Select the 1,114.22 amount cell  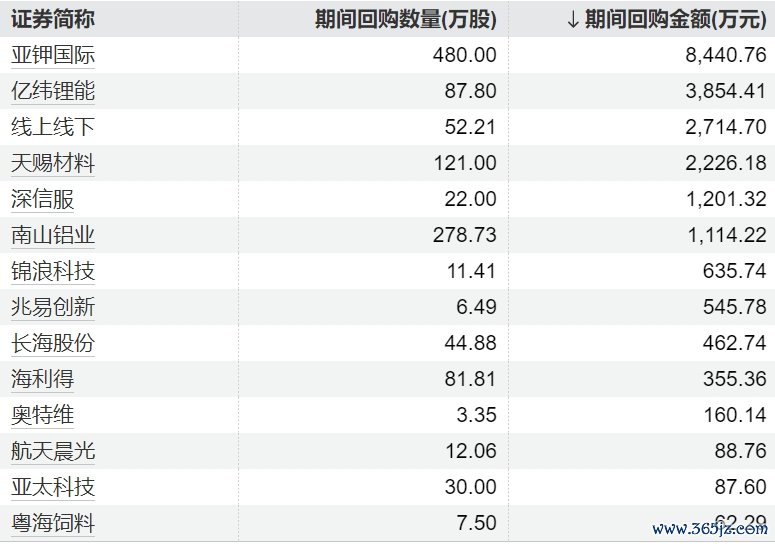tap(642, 235)
